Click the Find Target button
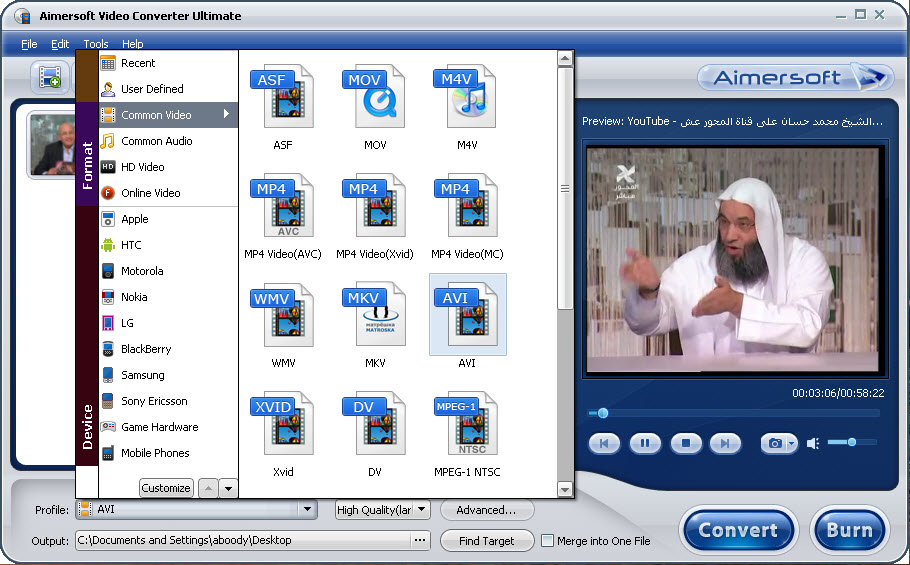 coord(486,541)
